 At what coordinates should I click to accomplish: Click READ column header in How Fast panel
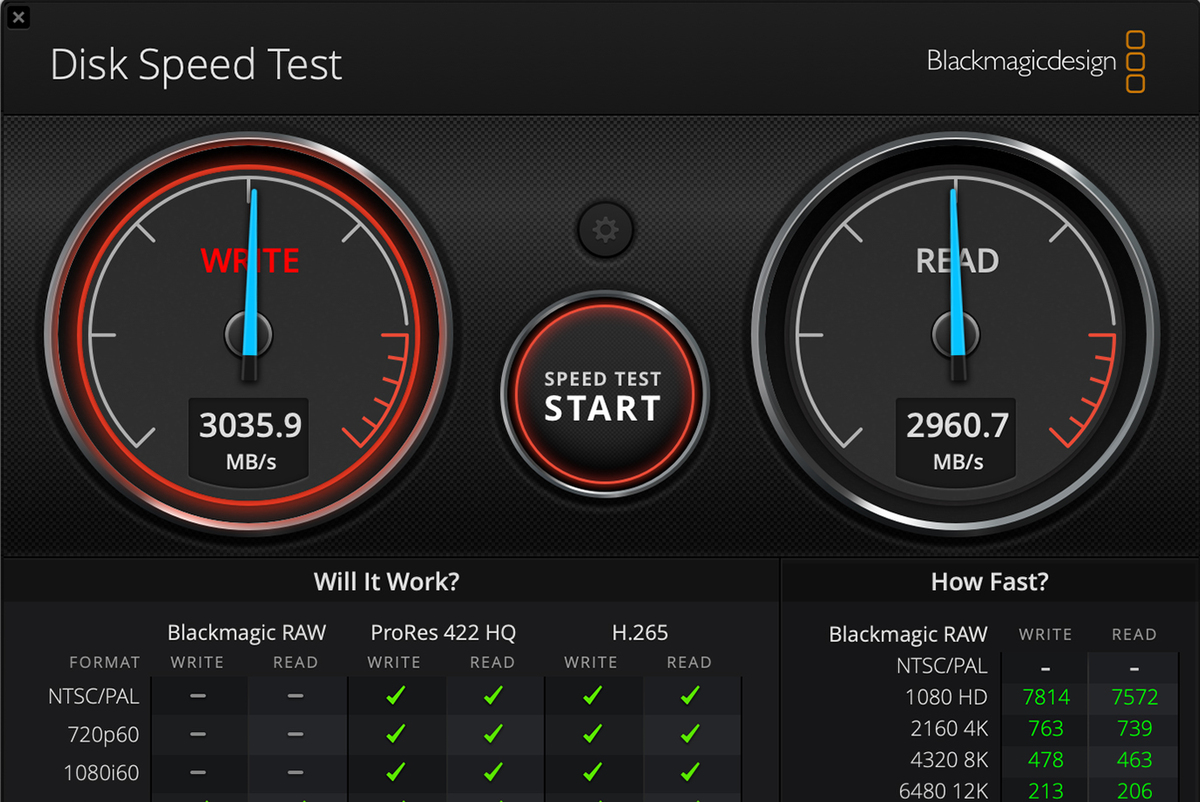click(1134, 634)
